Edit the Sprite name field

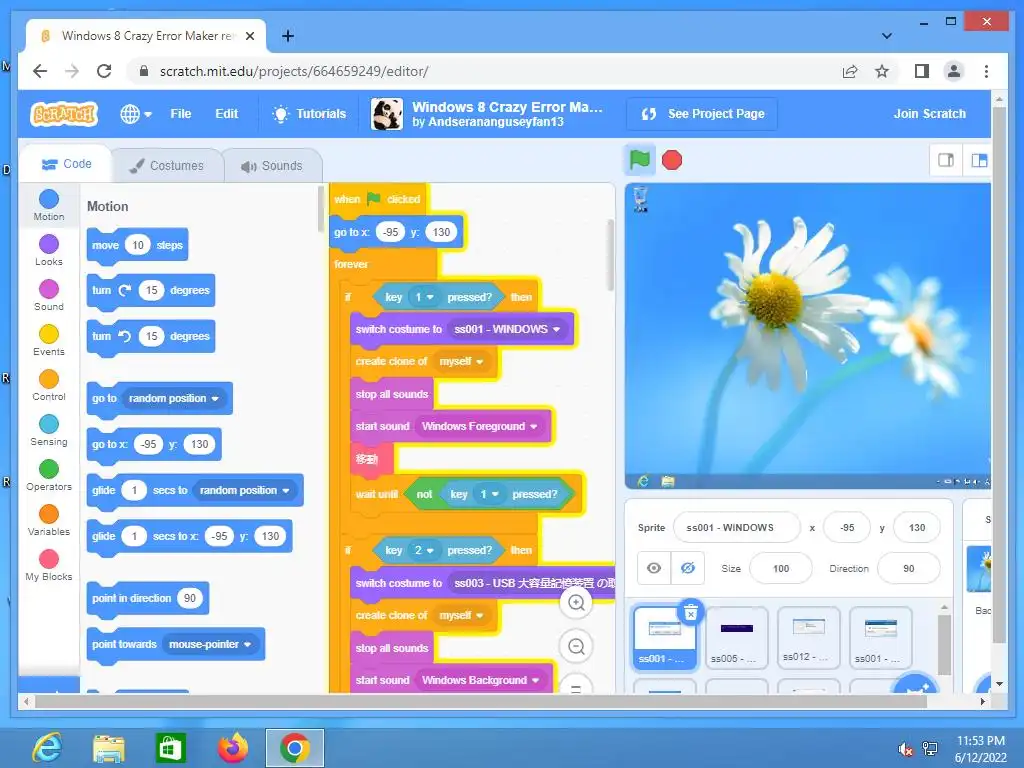(736, 528)
